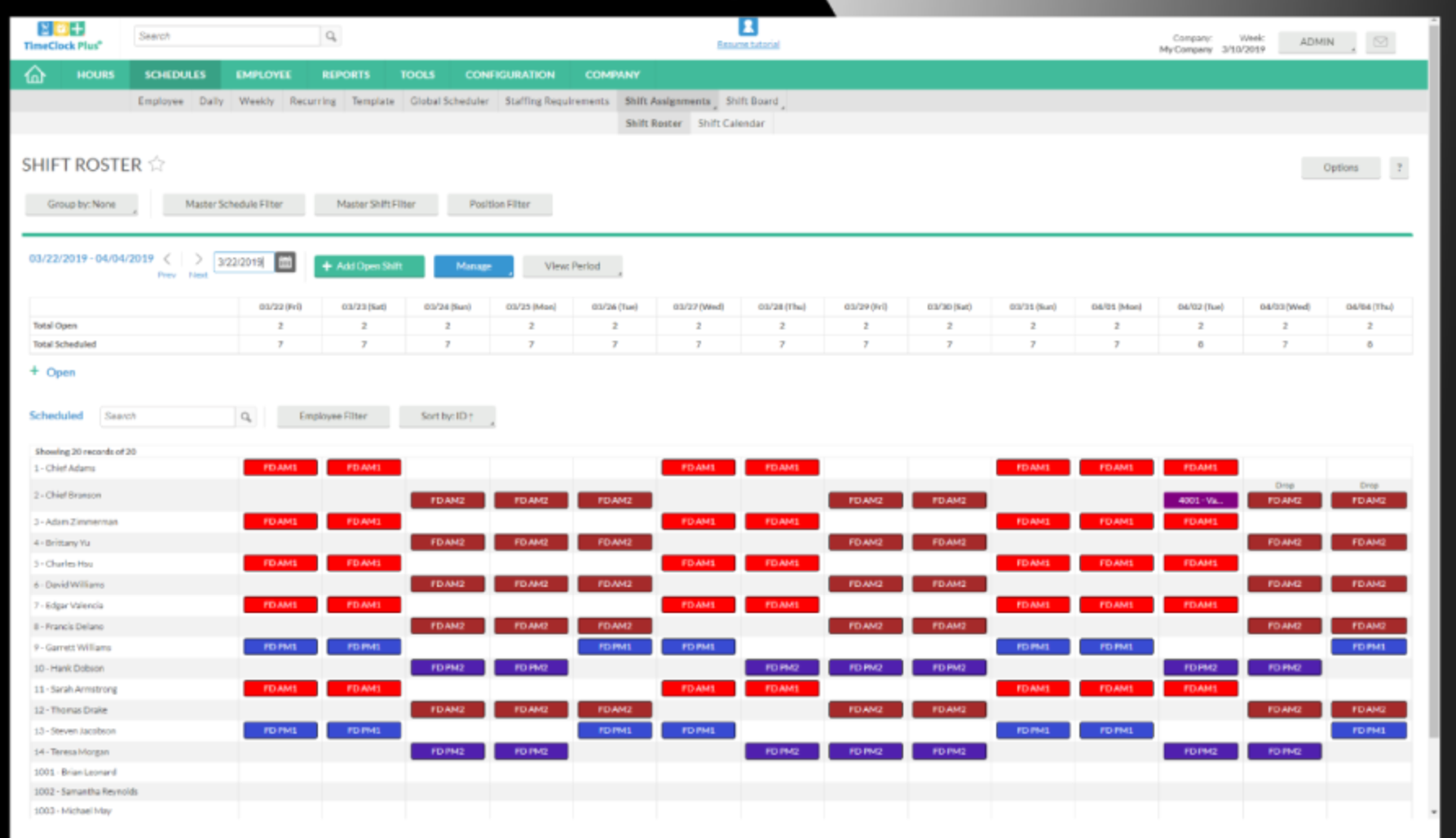Click the Master Schedule Filter button
The image size is (1456, 838).
pos(234,205)
